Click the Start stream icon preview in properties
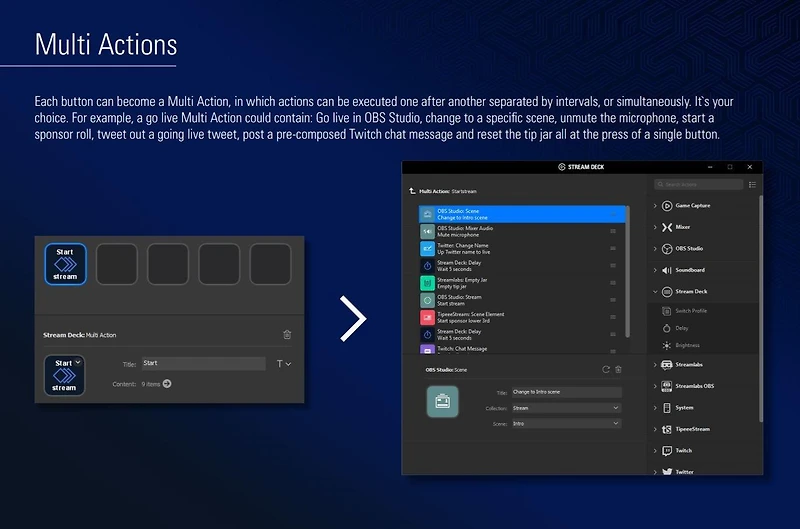The height and width of the screenshot is (529, 800). coord(64,375)
